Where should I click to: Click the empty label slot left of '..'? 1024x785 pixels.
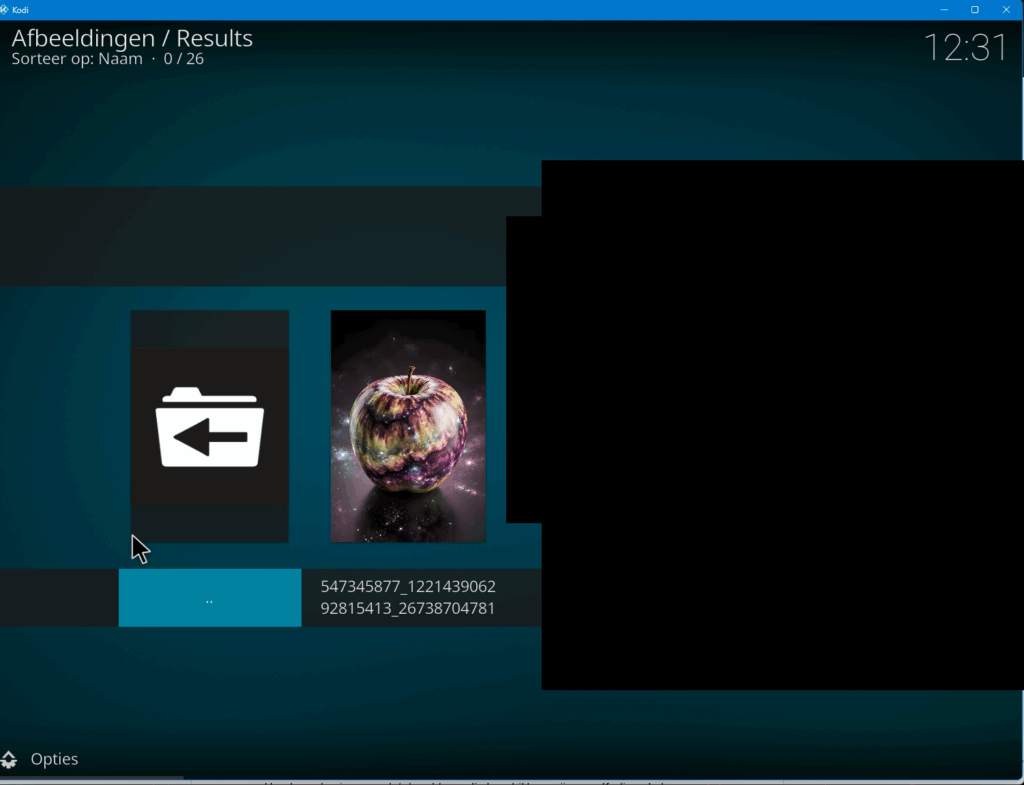pyautogui.click(x=58, y=598)
